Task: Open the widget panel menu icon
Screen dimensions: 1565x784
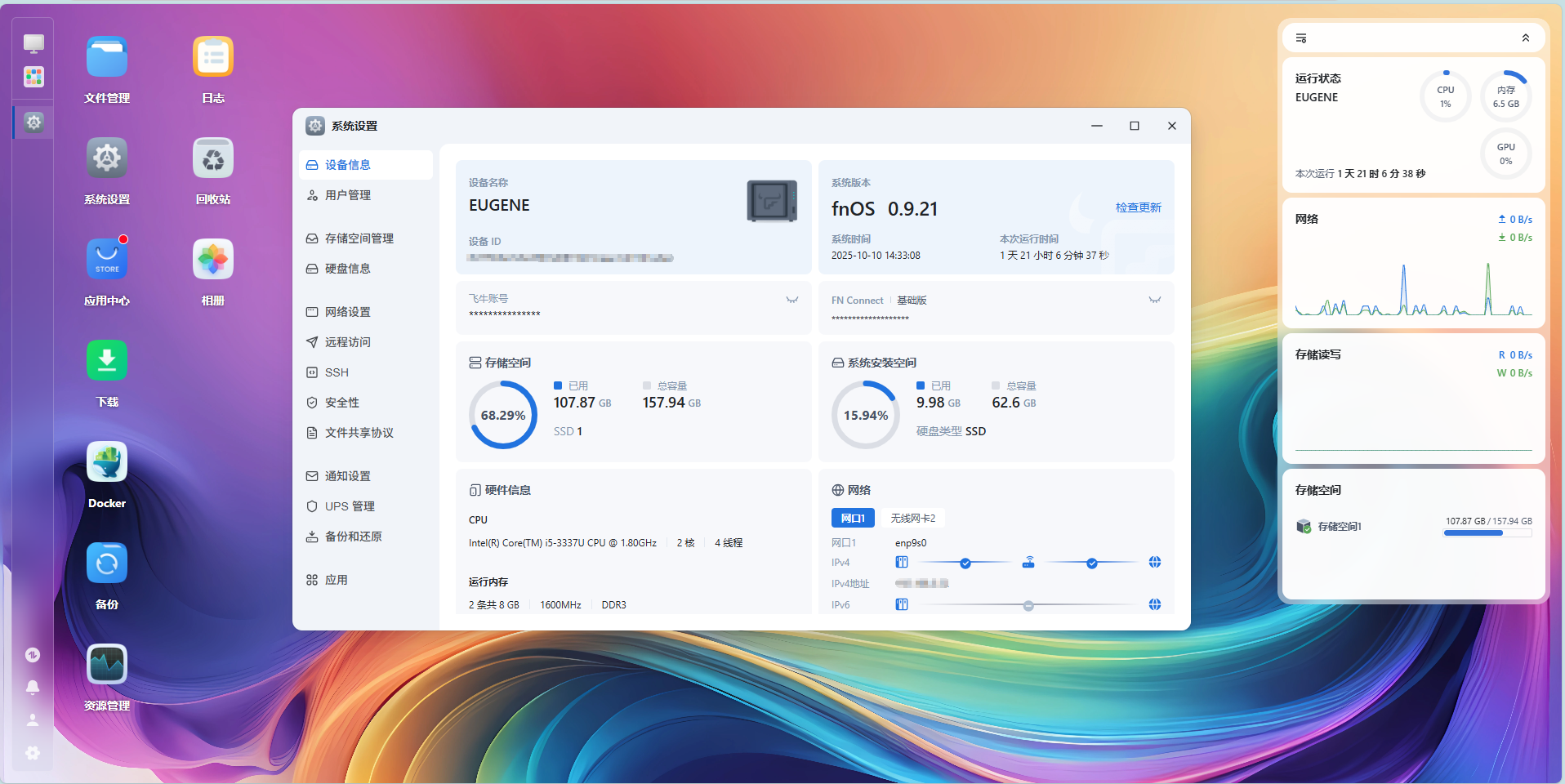Action: tap(1301, 38)
